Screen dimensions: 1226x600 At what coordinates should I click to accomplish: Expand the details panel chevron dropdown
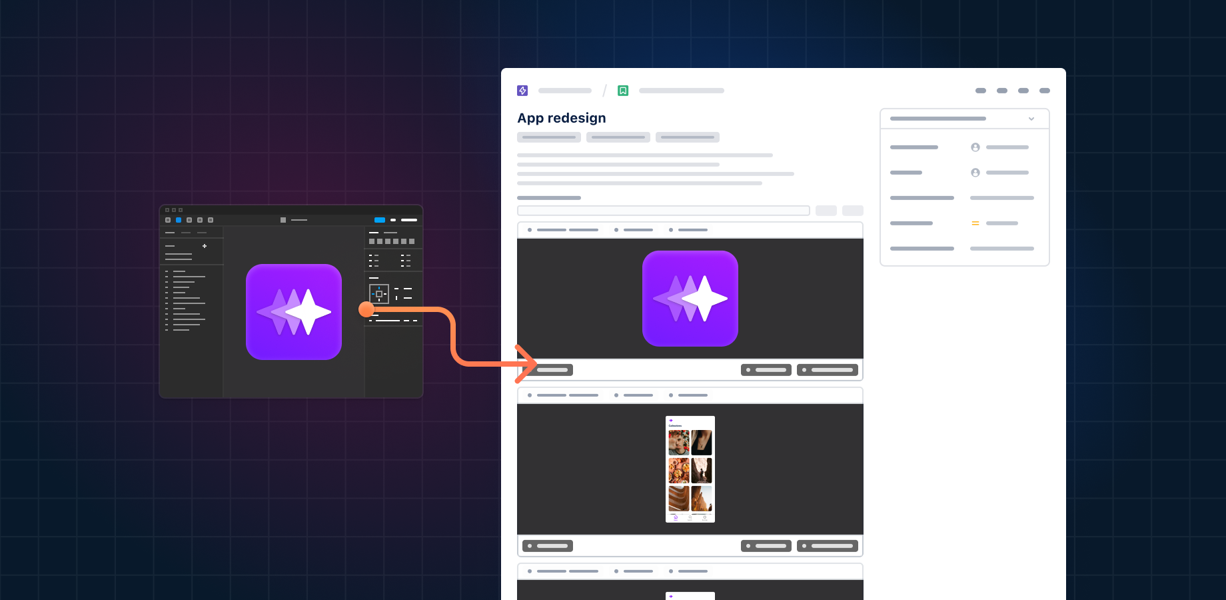pos(1031,119)
